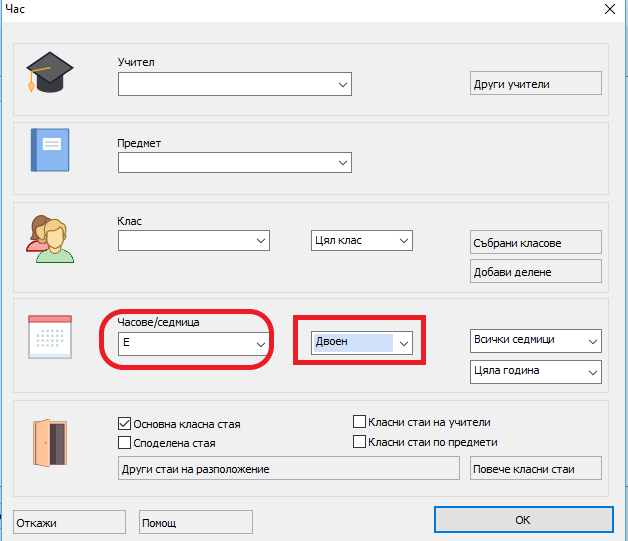Open the Всички седмици dropdown
628x541 pixels.
tap(593, 341)
